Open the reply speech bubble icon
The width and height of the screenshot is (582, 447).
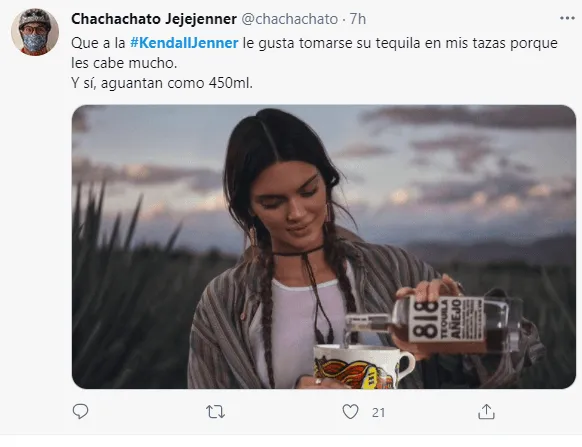(x=80, y=411)
